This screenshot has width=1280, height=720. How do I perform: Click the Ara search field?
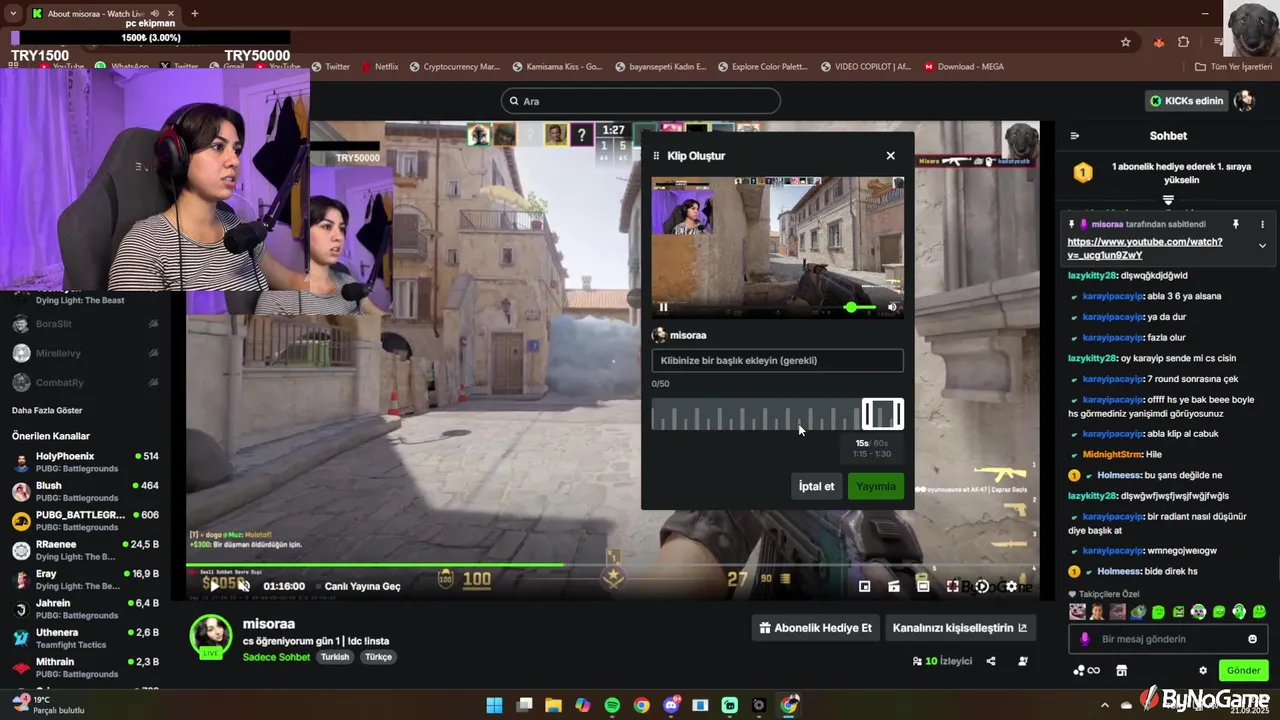coord(640,101)
